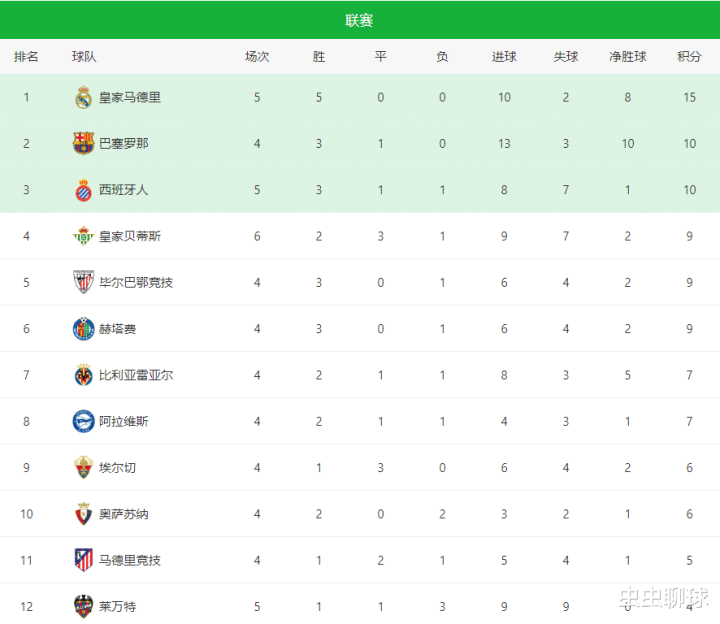The width and height of the screenshot is (720, 624).
Task: Click the 排名 column header
Action: click(26, 57)
